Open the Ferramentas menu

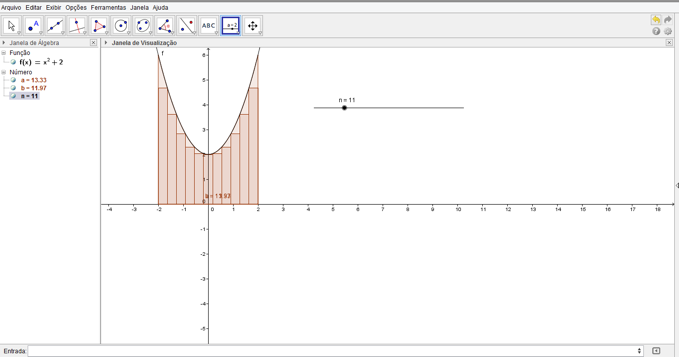(108, 7)
